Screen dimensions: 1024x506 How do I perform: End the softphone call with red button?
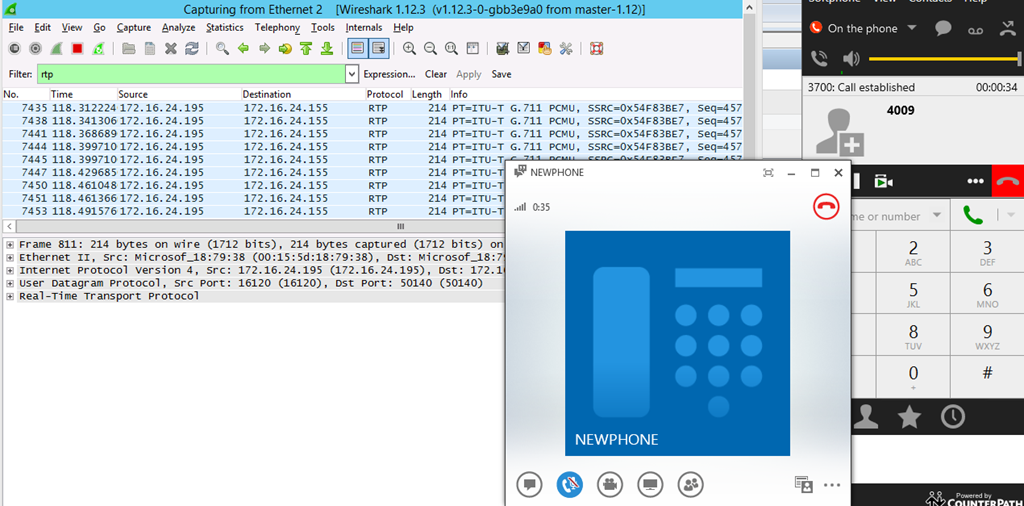click(1008, 182)
